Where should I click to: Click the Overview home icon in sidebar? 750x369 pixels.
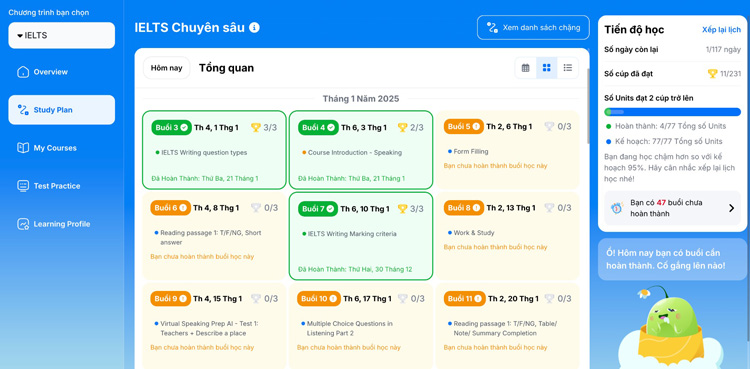pyautogui.click(x=23, y=72)
